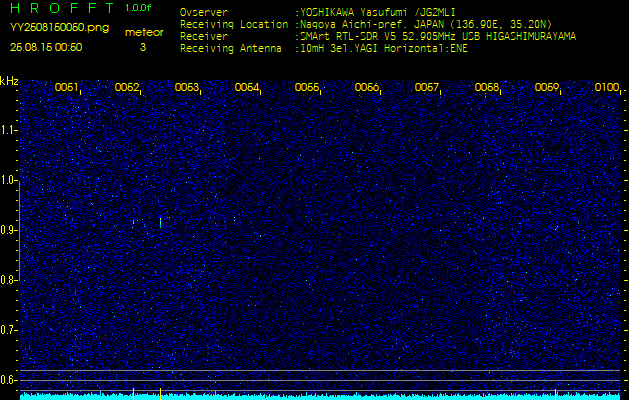This screenshot has width=629, height=400.
Task: Click the 1.0 kHz frequency label
Action: point(8,180)
